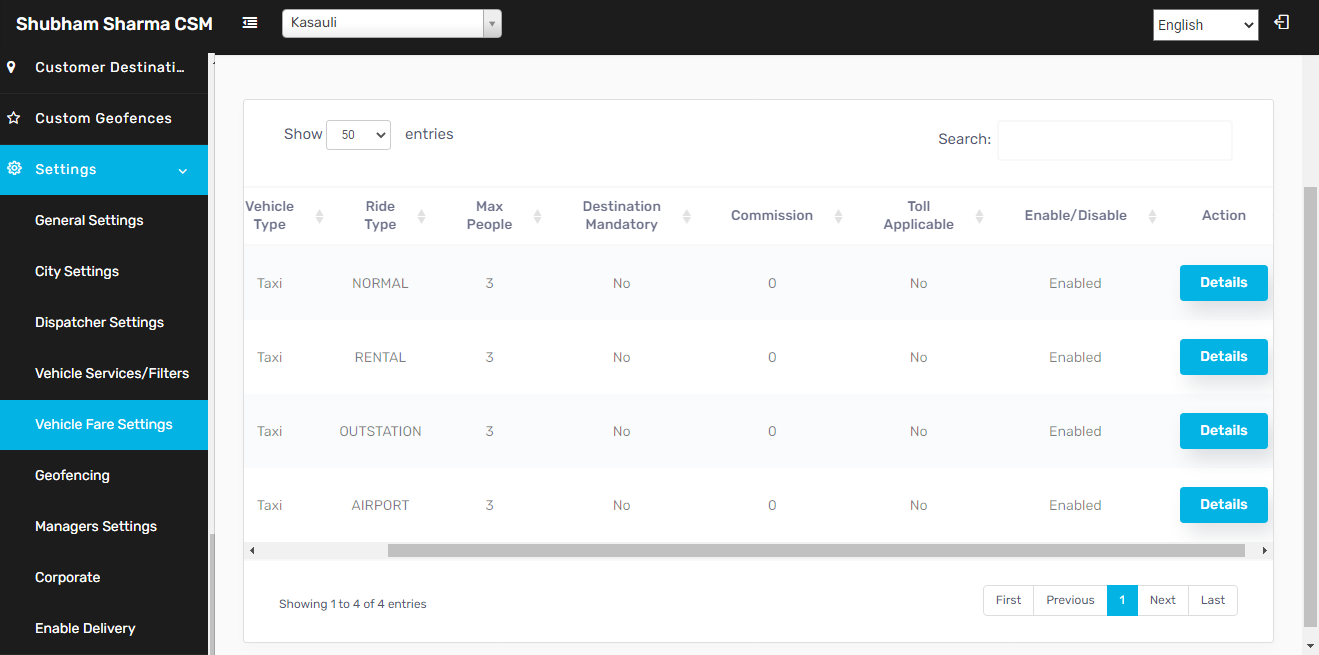Screen dimensions: 1319x655
Task: Click the Custom Geofences star icon
Action: pos(13,118)
